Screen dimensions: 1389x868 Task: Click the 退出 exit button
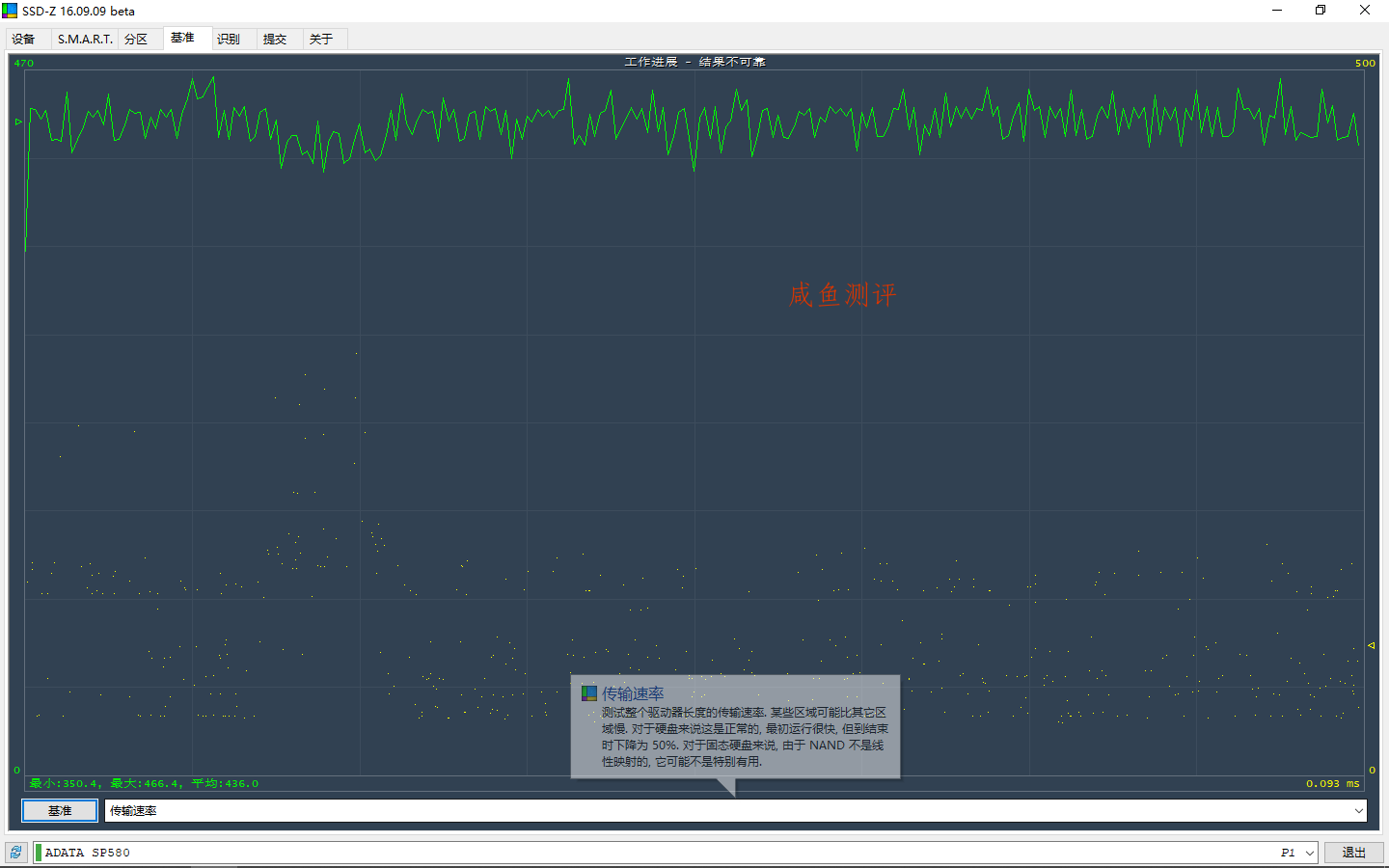tap(1353, 853)
